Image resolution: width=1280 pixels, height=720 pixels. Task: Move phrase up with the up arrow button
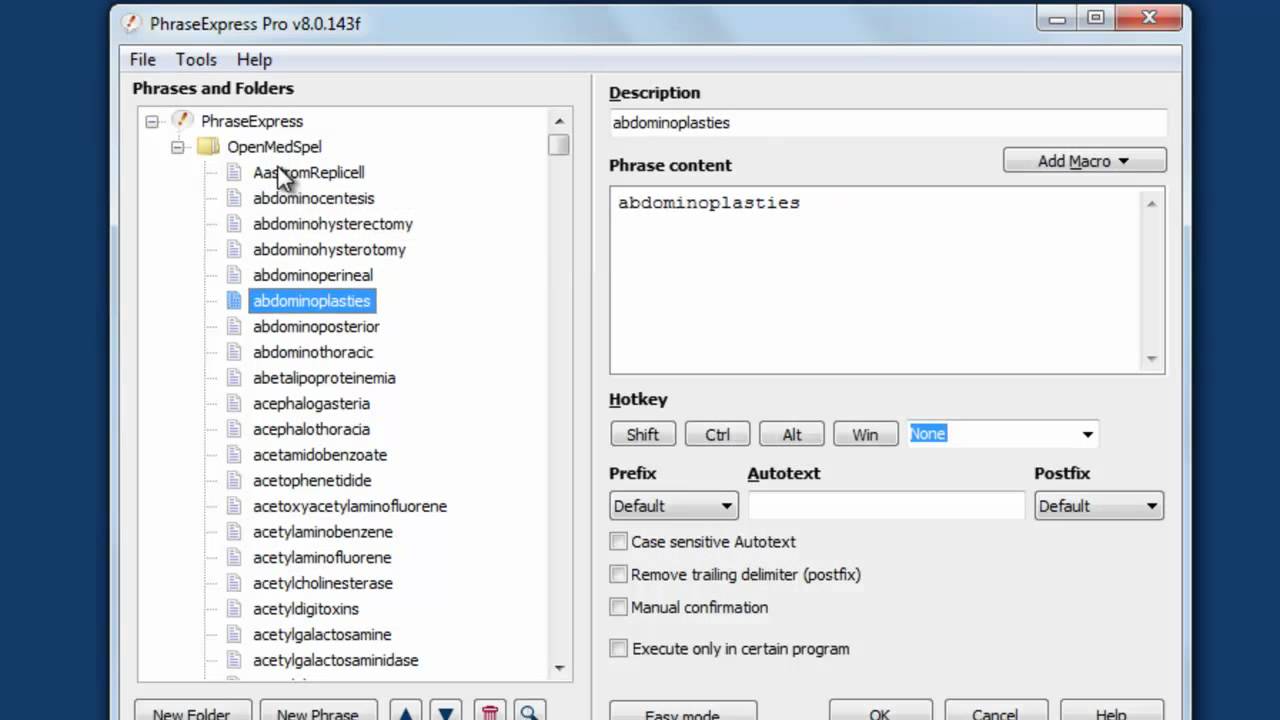tap(406, 712)
